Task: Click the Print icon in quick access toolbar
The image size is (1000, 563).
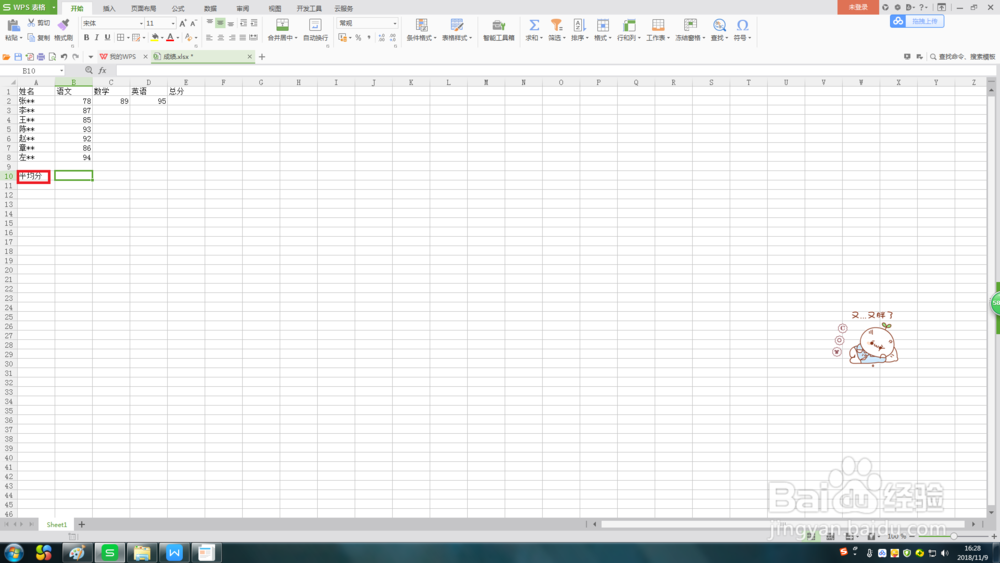Action: (41, 57)
